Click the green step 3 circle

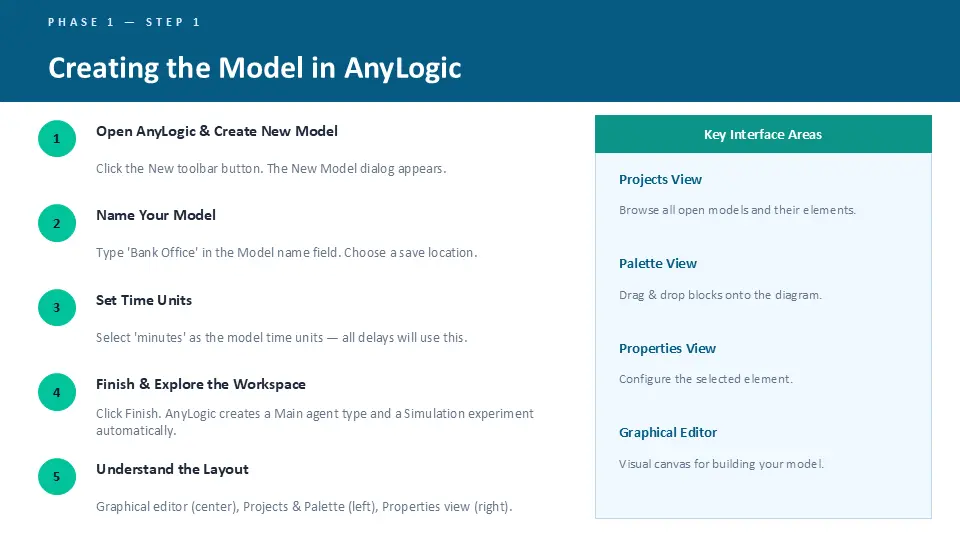[x=57, y=307]
